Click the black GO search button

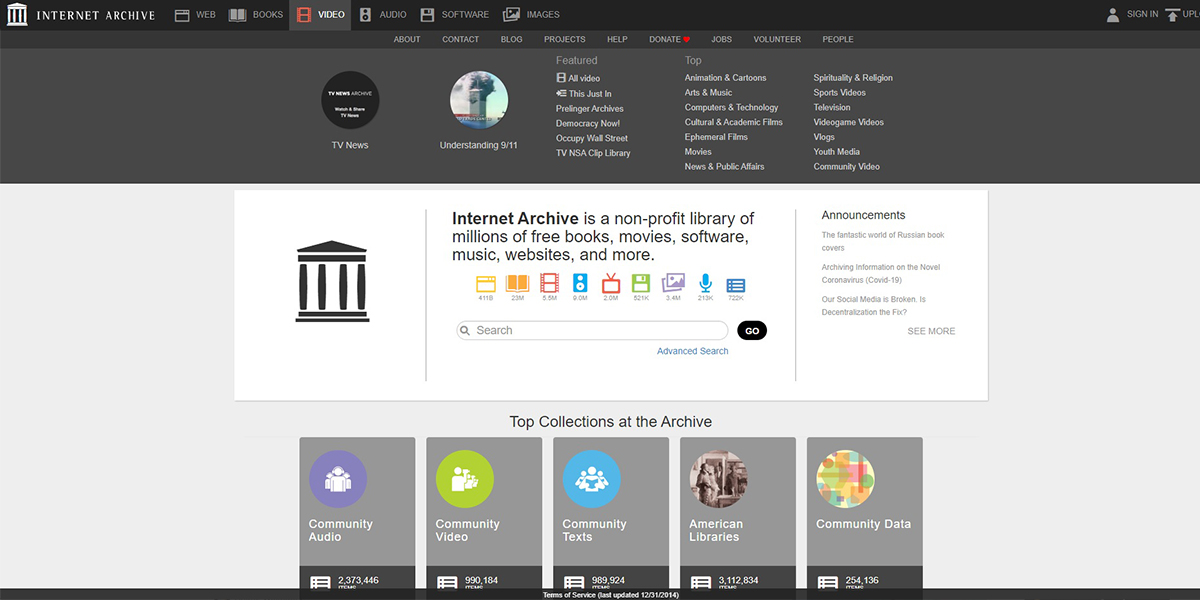(752, 331)
